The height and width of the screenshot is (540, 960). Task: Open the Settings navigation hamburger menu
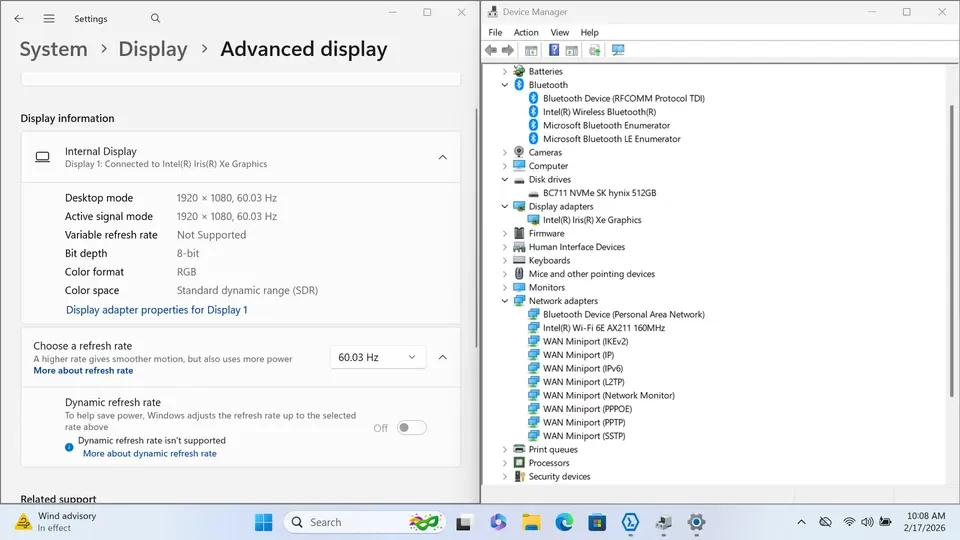[48, 18]
